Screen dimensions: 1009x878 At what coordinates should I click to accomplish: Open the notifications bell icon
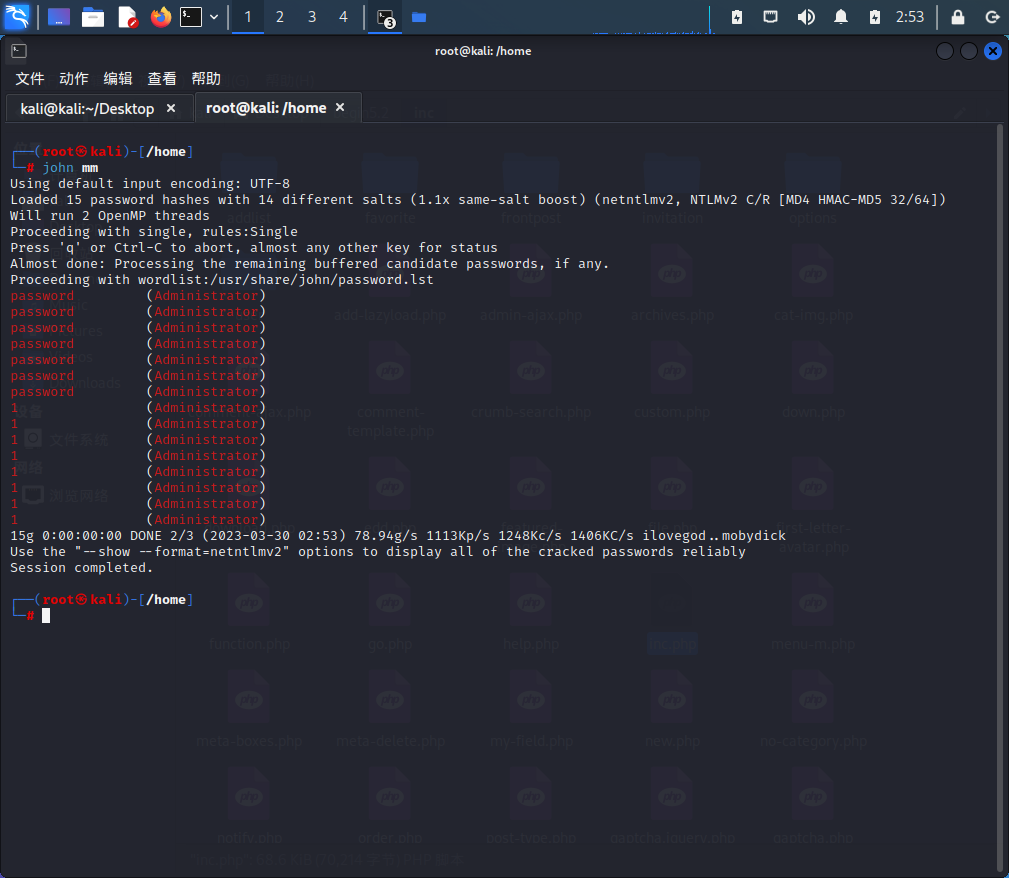(841, 17)
